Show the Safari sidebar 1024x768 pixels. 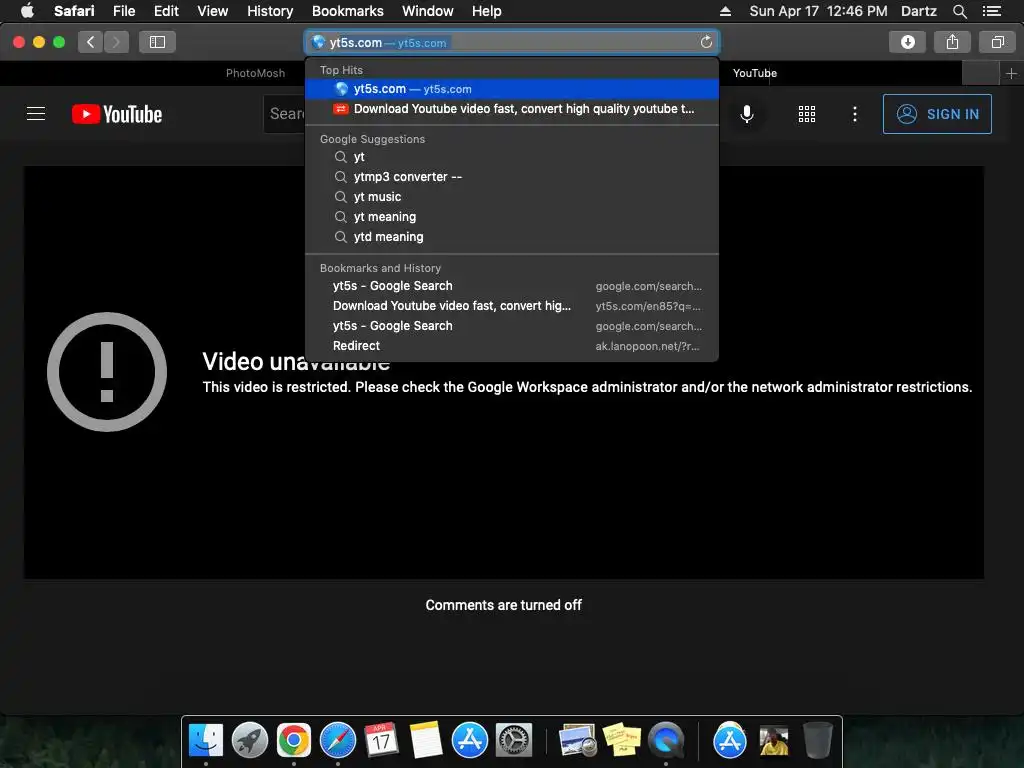coord(157,42)
